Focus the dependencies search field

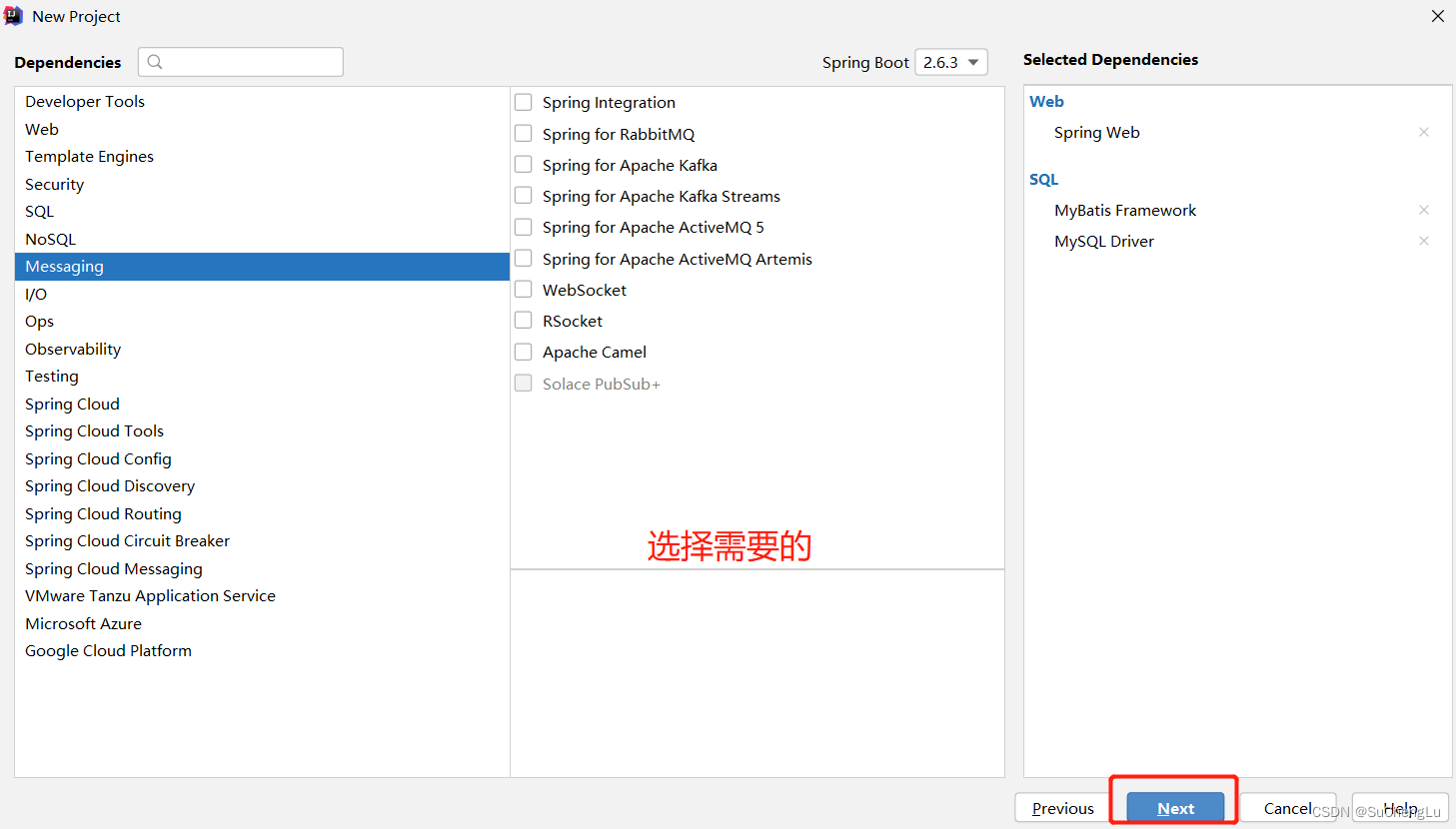241,62
